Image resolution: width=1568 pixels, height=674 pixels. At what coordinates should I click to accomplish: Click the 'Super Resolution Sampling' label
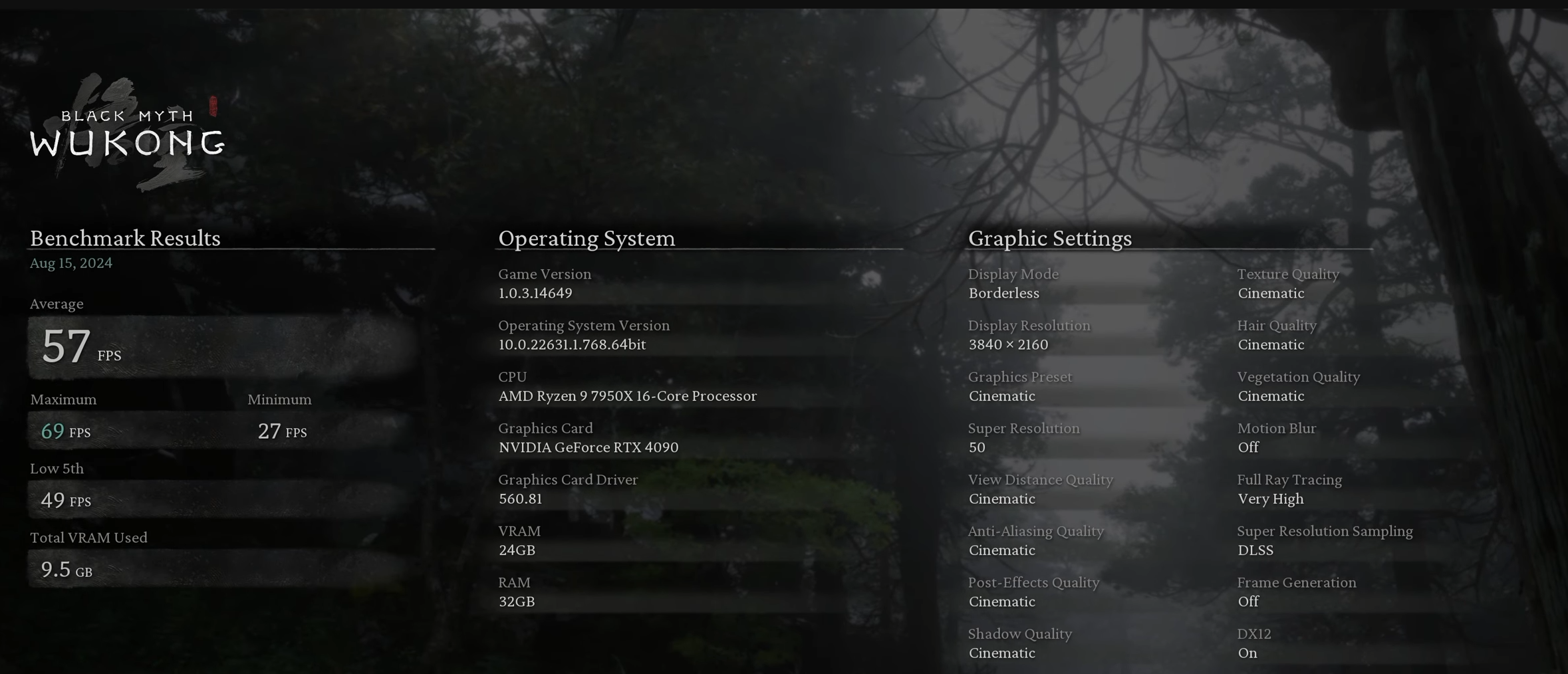pos(1325,531)
